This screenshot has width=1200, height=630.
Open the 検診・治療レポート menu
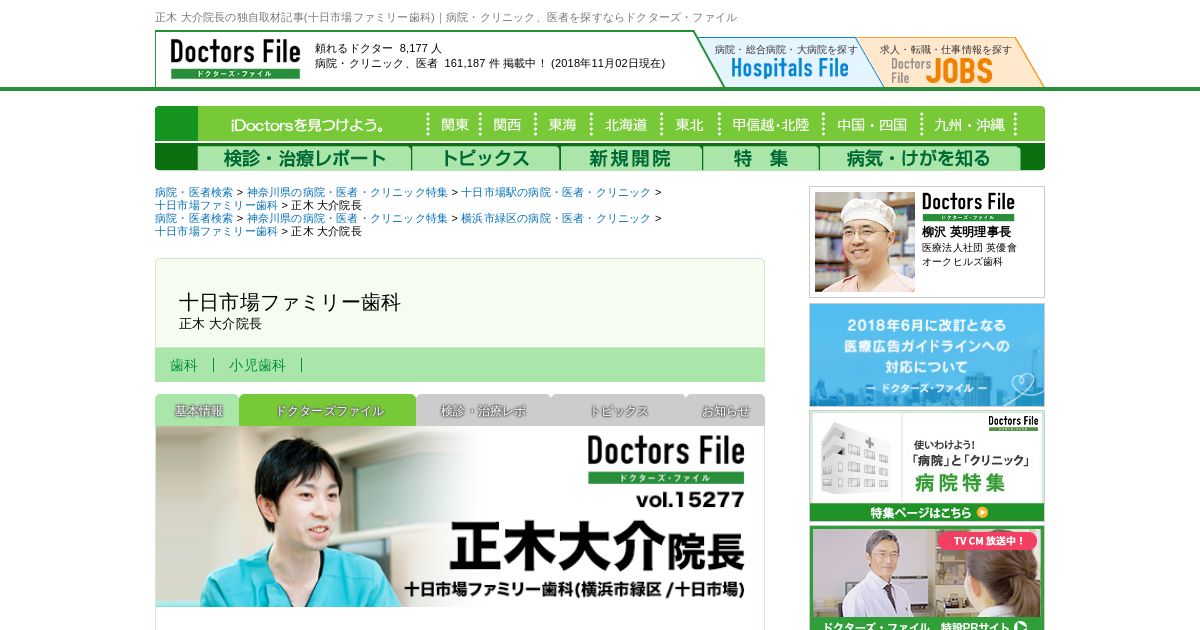304,158
